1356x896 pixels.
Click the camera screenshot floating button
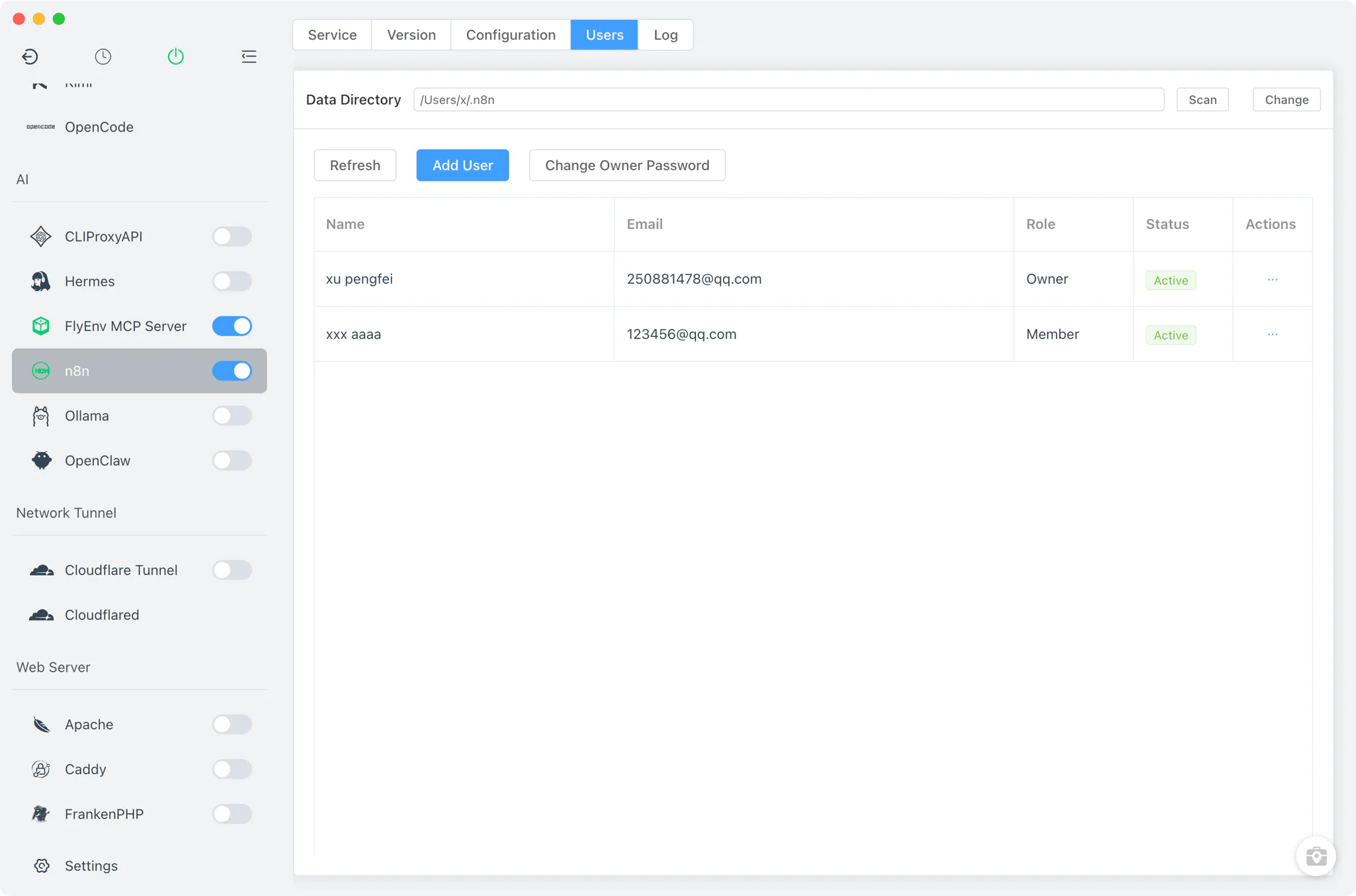(x=1316, y=856)
